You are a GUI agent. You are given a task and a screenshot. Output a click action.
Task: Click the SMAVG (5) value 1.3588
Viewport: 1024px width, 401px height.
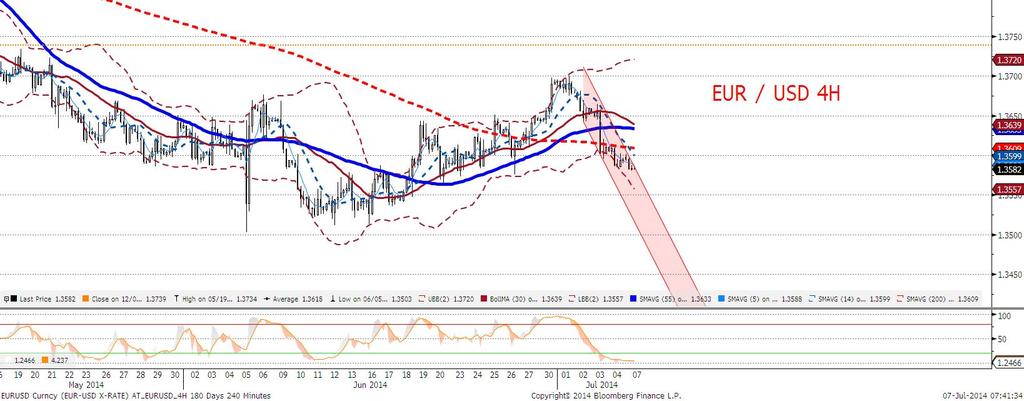click(792, 299)
